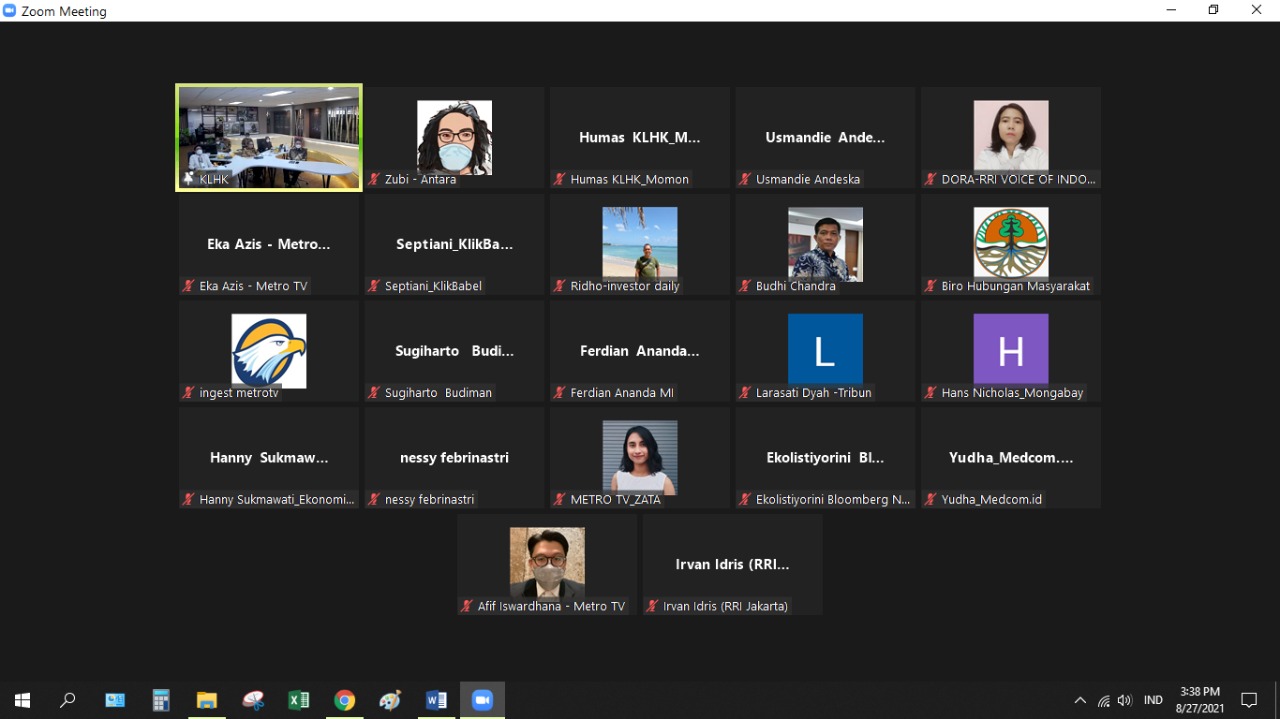Select the Zubi - Antara participant tile
Image resolution: width=1280 pixels, height=719 pixels.
coord(454,137)
